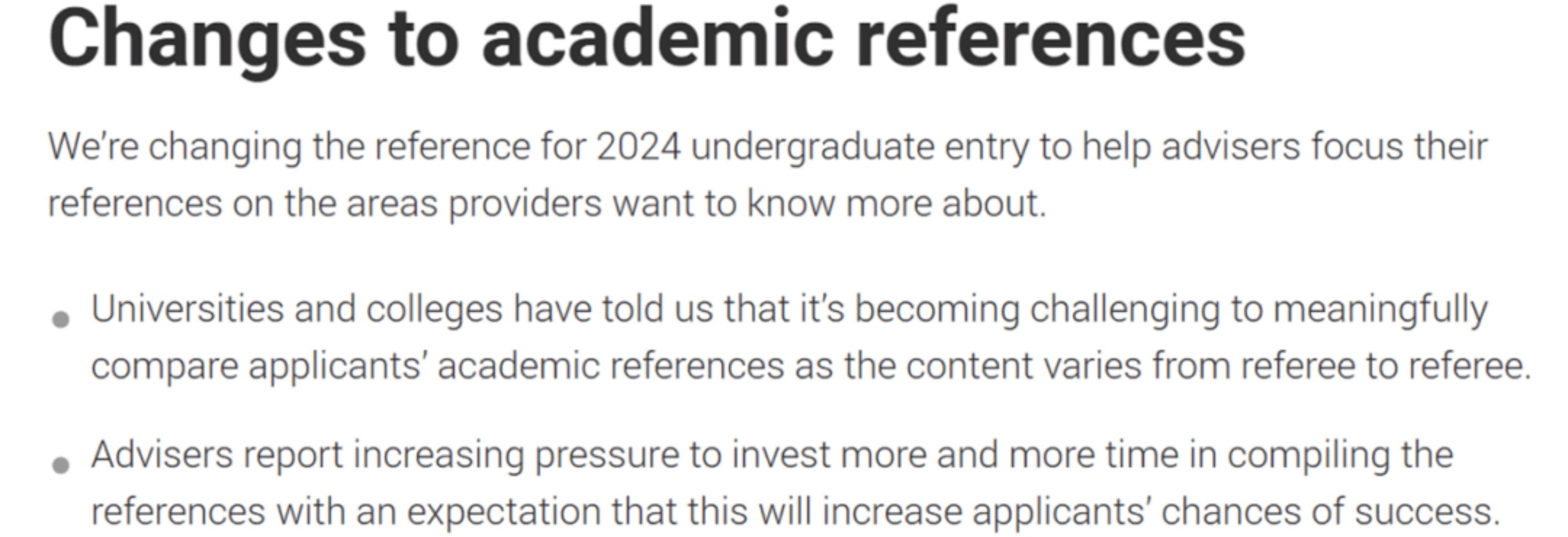Click the word 'Universities' in first bullet
The width and height of the screenshot is (1568, 537).
187,309
